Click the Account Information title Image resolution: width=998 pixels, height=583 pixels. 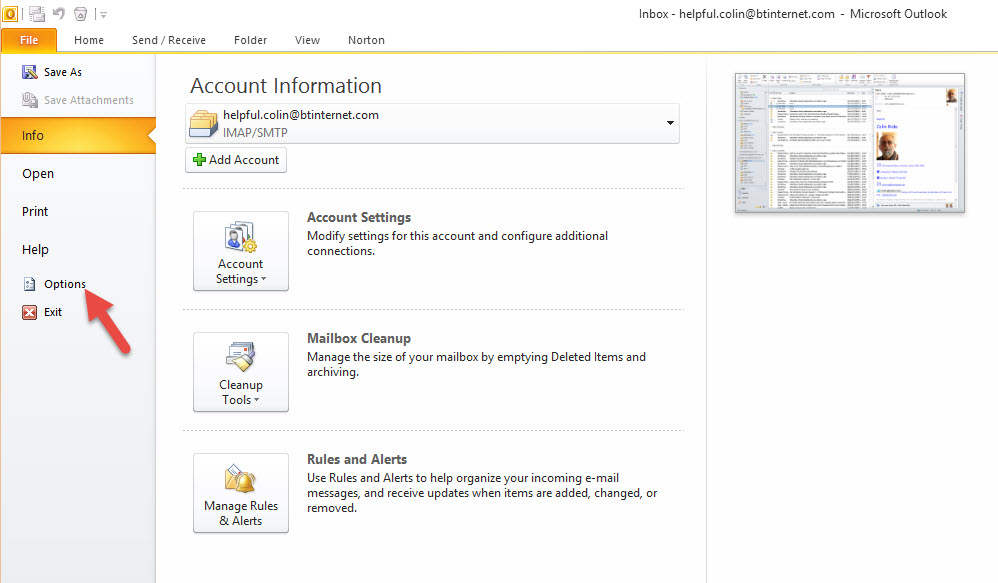[x=286, y=86]
